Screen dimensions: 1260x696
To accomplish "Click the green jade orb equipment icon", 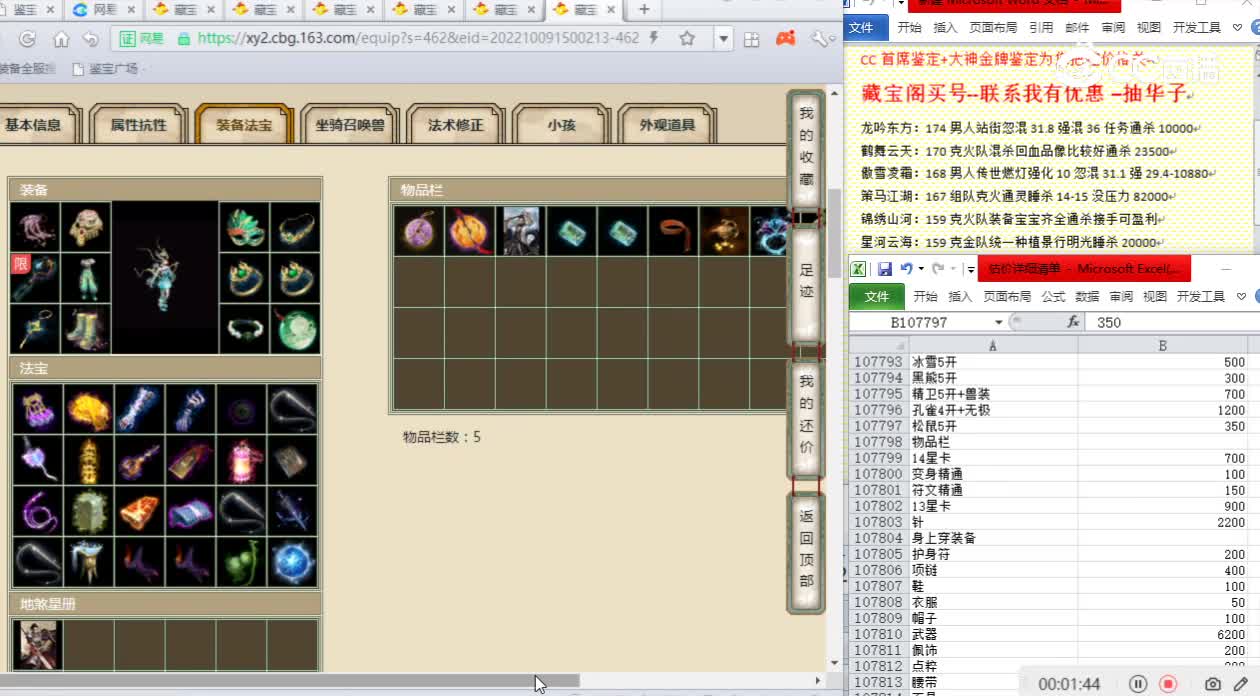I will pyautogui.click(x=295, y=329).
